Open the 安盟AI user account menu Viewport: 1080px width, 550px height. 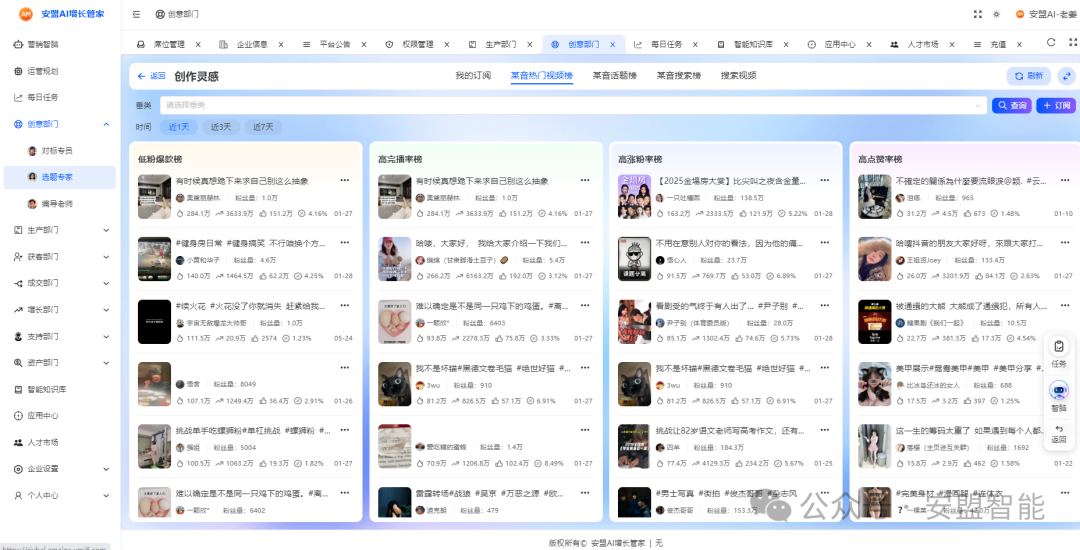(x=1045, y=14)
